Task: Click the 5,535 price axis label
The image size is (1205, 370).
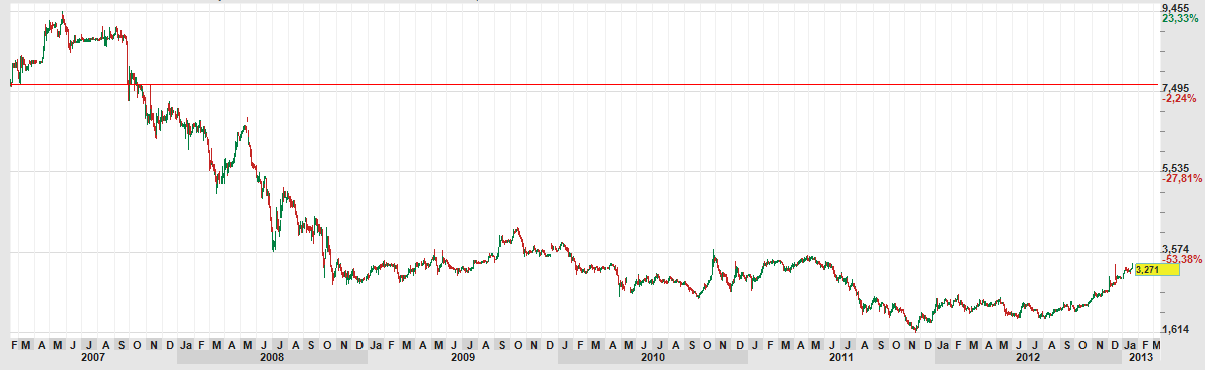Action: coord(1175,168)
